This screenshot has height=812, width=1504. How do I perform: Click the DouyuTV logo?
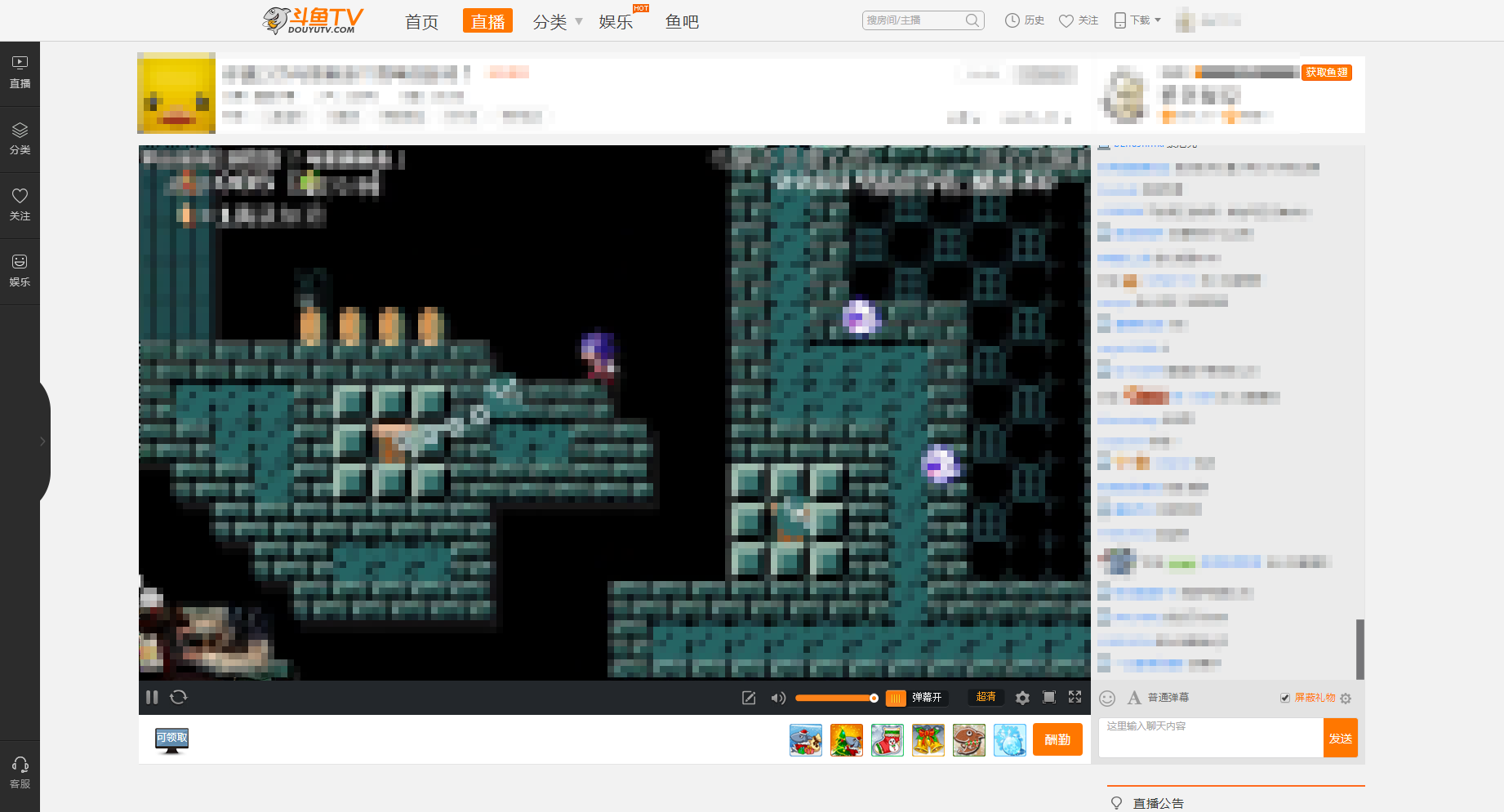click(313, 20)
